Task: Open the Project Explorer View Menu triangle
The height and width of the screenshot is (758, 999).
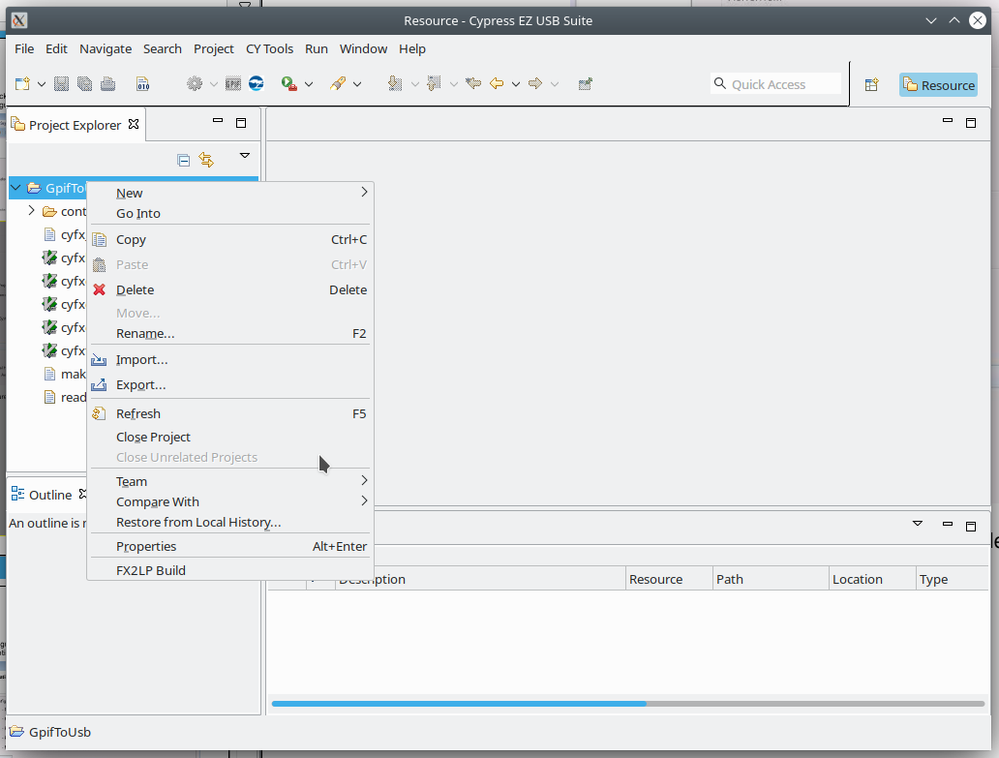Action: point(245,155)
